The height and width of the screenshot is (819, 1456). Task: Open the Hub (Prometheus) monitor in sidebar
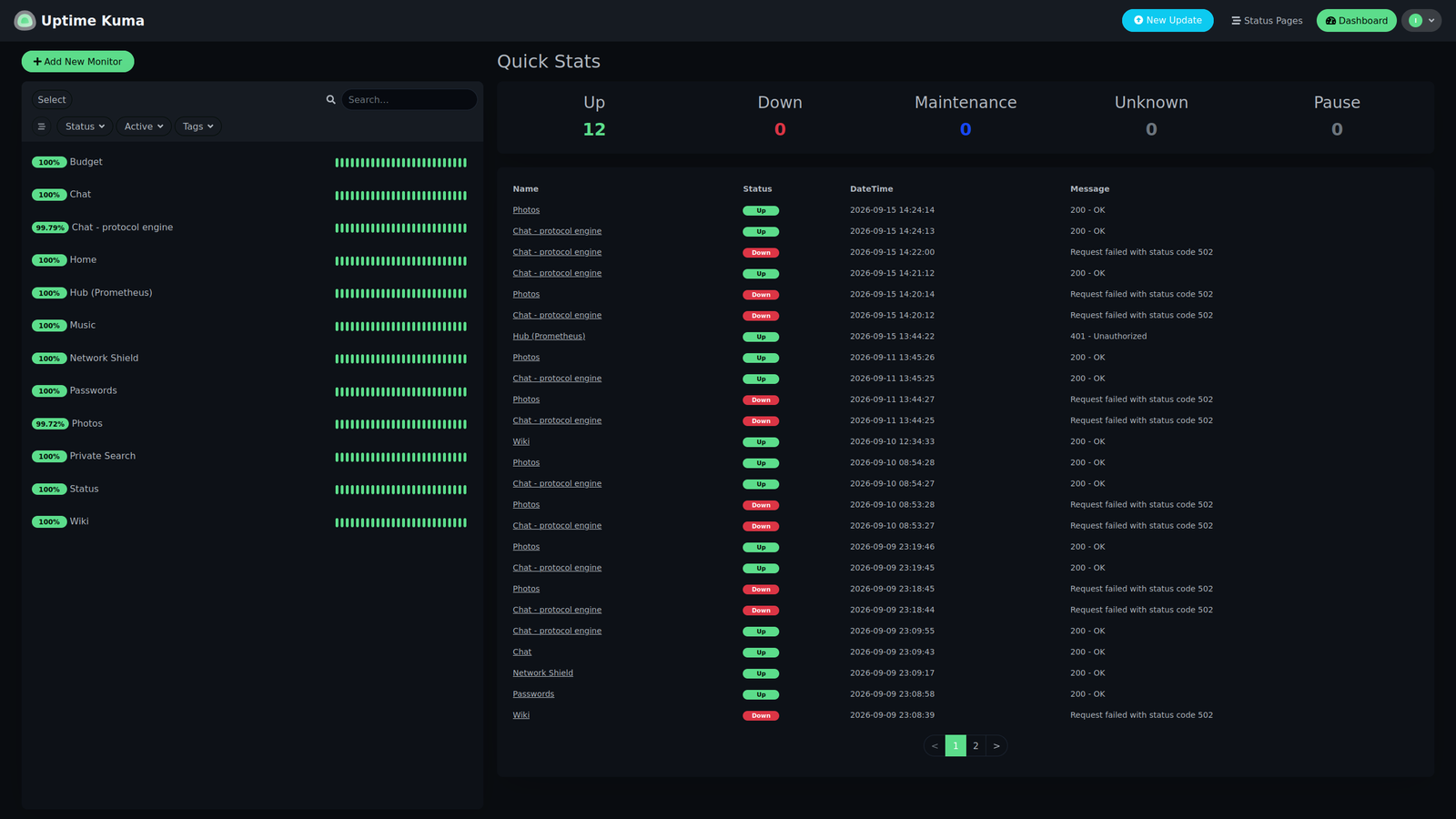pos(252,293)
